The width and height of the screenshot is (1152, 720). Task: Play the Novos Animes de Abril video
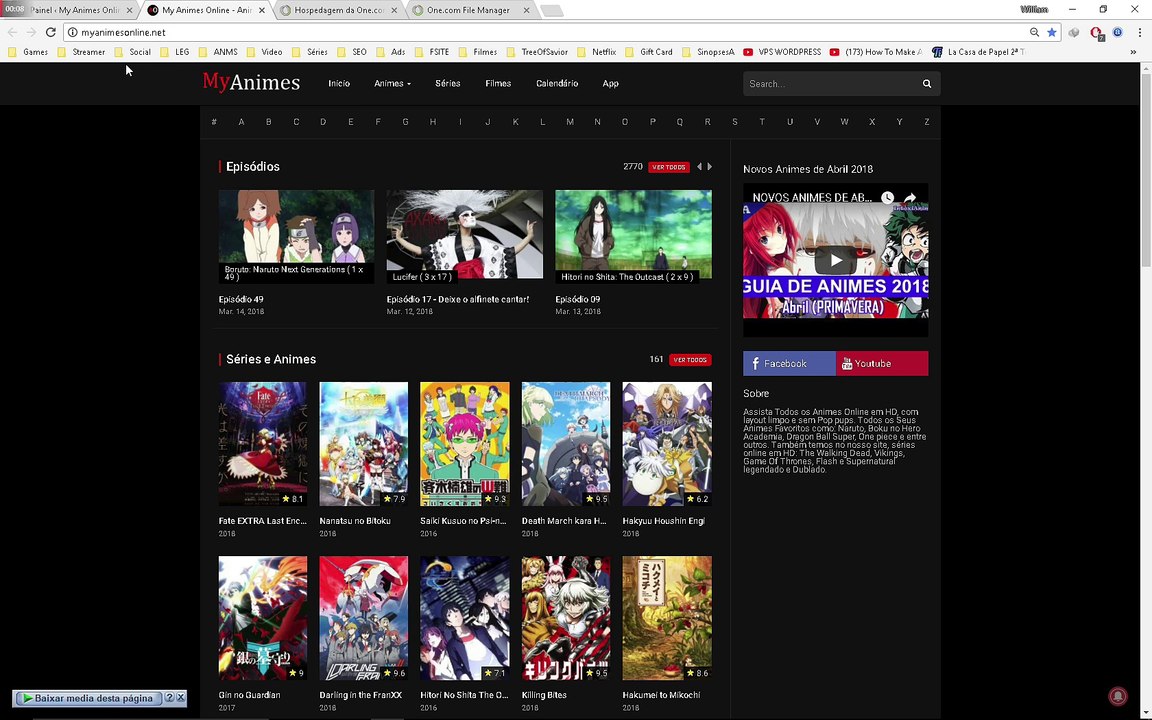(835, 260)
